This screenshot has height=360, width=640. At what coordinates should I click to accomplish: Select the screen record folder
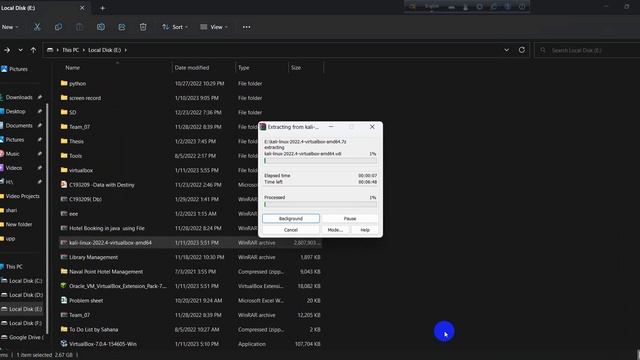pyautogui.click(x=85, y=98)
